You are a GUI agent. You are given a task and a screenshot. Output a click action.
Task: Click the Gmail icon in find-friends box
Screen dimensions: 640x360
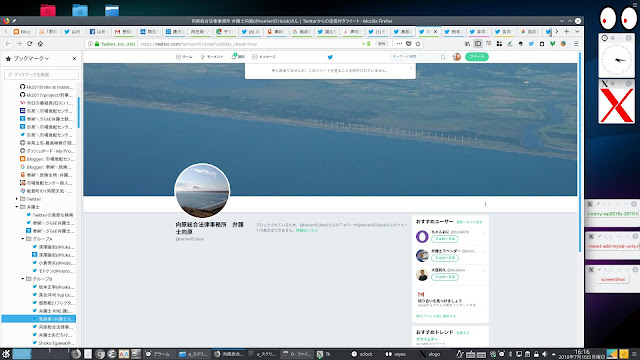click(421, 294)
